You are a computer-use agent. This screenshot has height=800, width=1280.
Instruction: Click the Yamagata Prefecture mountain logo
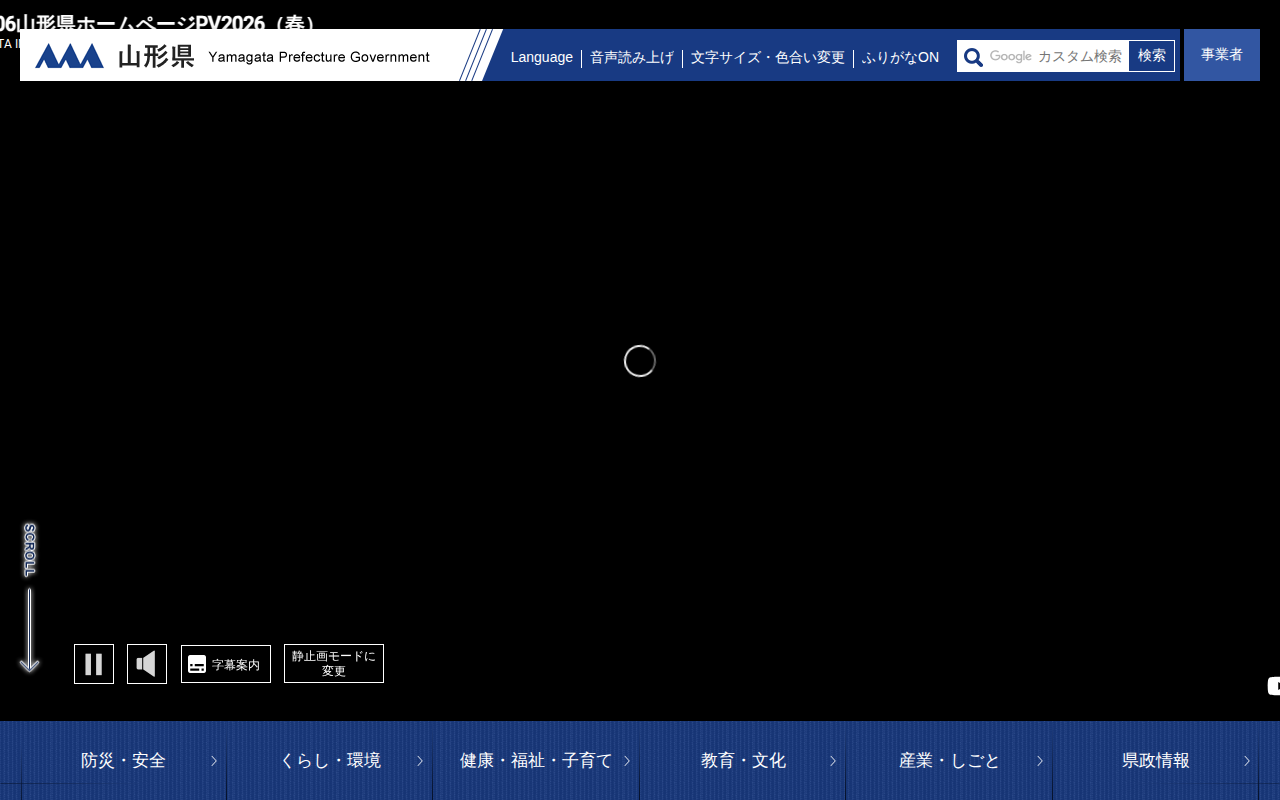click(69, 56)
